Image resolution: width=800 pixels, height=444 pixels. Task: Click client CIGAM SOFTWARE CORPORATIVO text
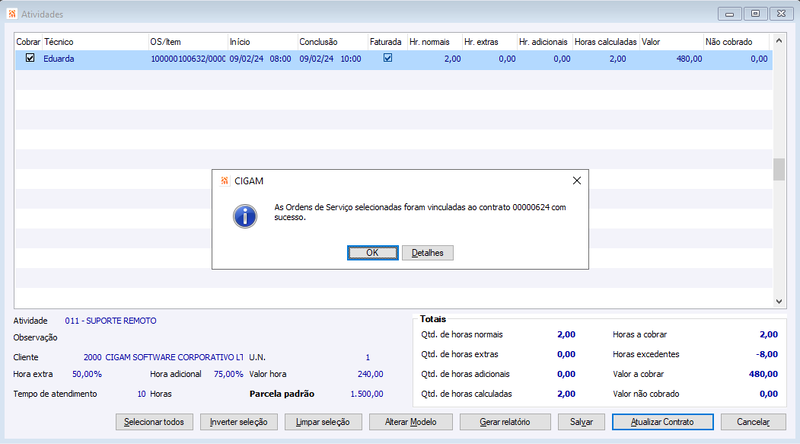click(174, 357)
